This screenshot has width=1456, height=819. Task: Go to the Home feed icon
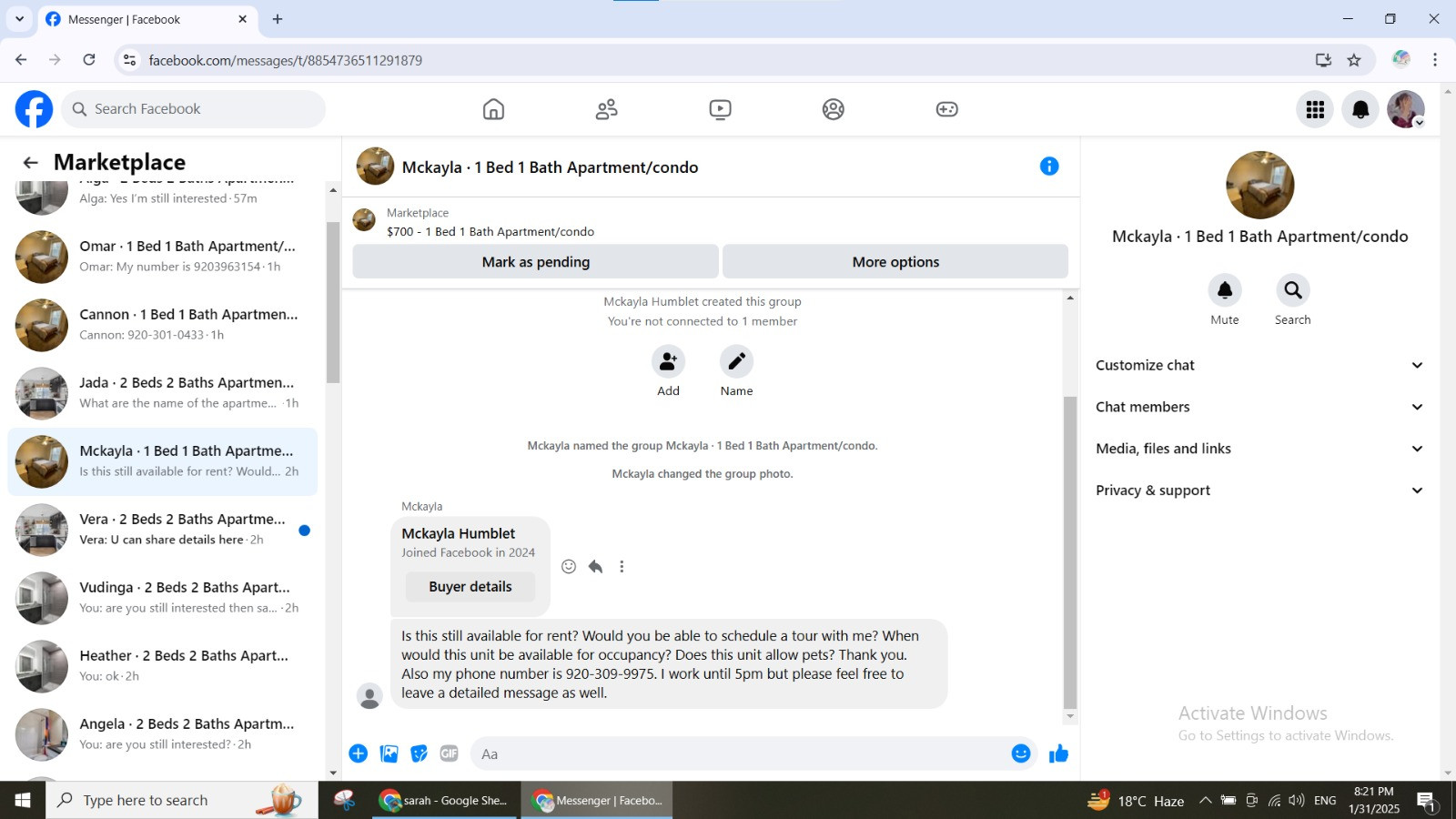click(x=493, y=109)
